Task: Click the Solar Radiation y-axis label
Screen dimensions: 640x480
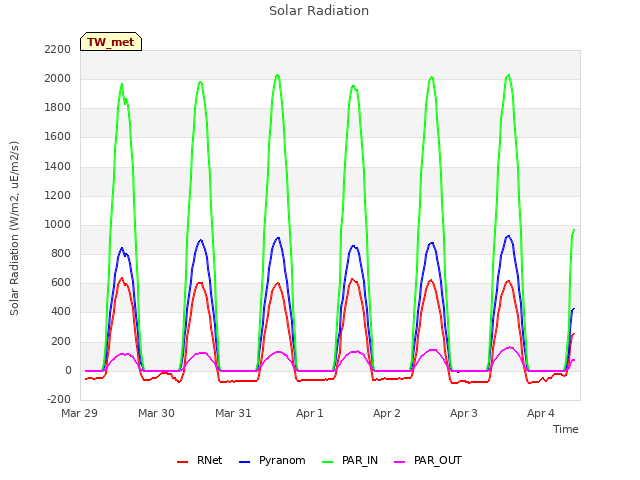Action: pos(14,228)
